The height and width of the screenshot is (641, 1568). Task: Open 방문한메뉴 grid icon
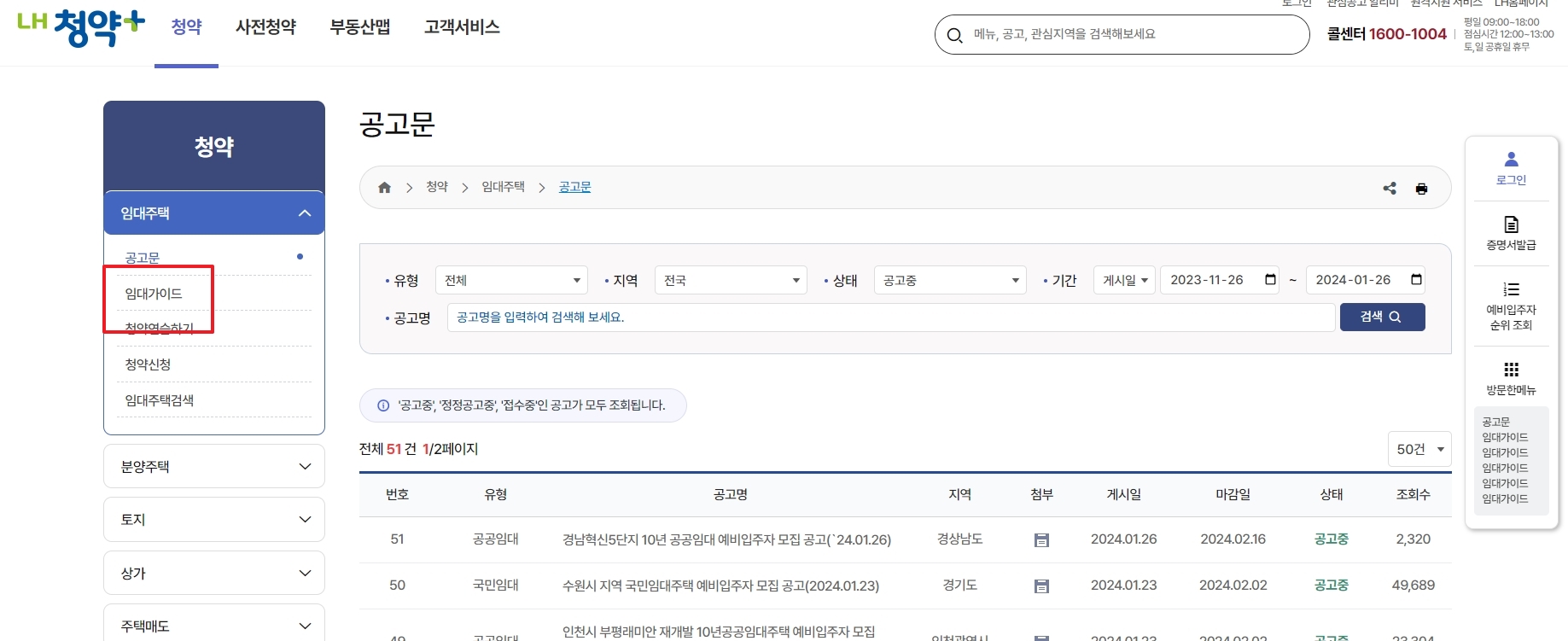click(1511, 370)
